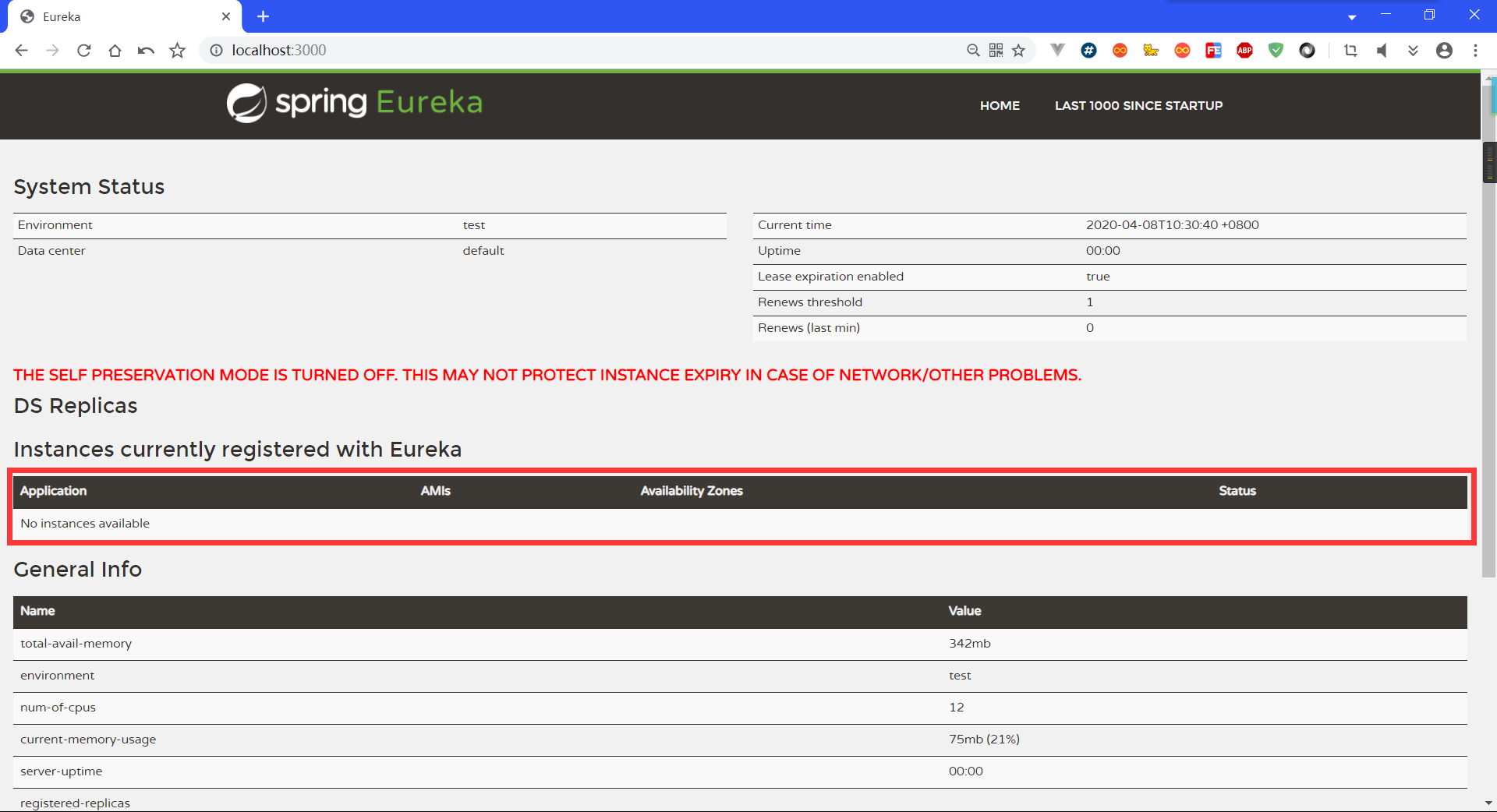Click the Renews threshold label
This screenshot has width=1497, height=812.
(x=809, y=302)
